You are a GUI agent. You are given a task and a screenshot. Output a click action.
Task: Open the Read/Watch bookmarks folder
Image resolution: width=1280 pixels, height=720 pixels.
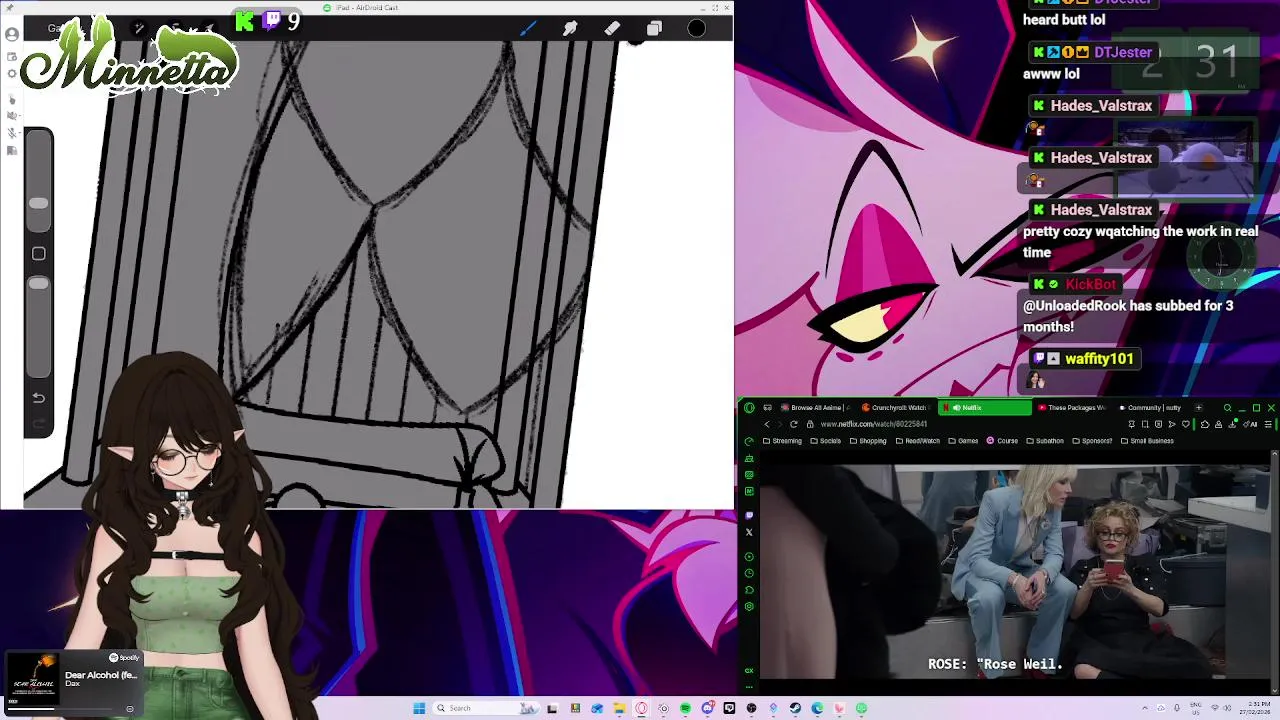tap(918, 441)
